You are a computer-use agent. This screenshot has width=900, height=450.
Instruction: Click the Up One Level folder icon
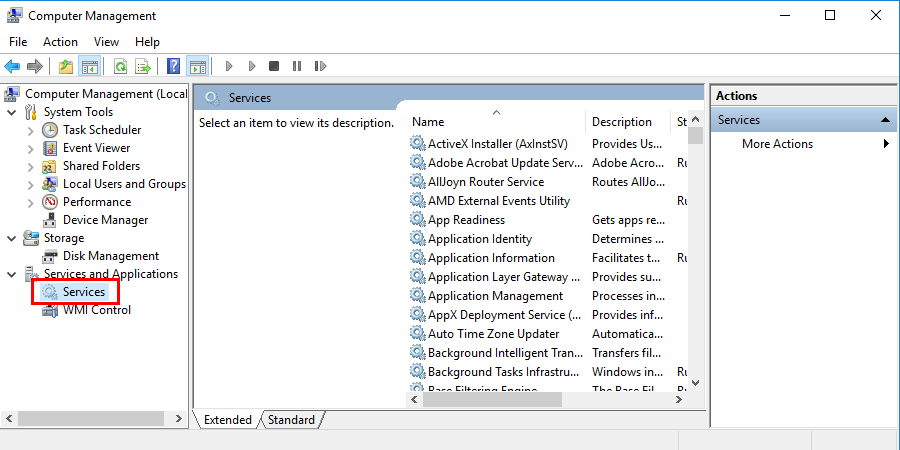point(66,67)
